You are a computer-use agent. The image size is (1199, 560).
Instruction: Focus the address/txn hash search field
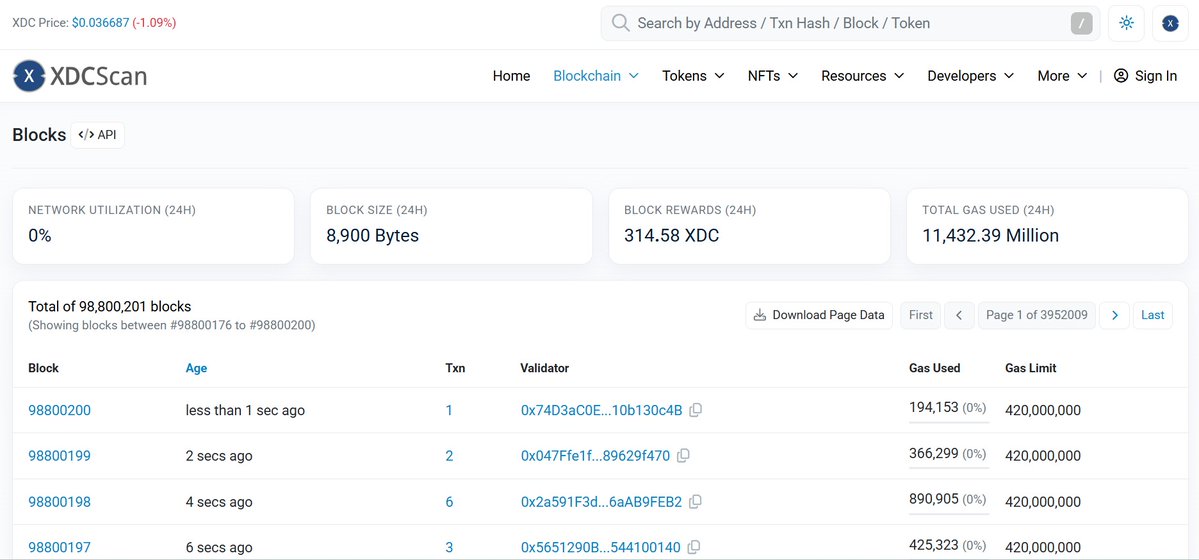coord(849,23)
